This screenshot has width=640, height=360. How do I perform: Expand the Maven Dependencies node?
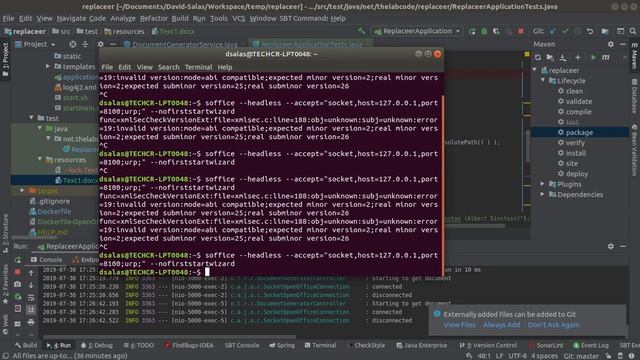543,194
